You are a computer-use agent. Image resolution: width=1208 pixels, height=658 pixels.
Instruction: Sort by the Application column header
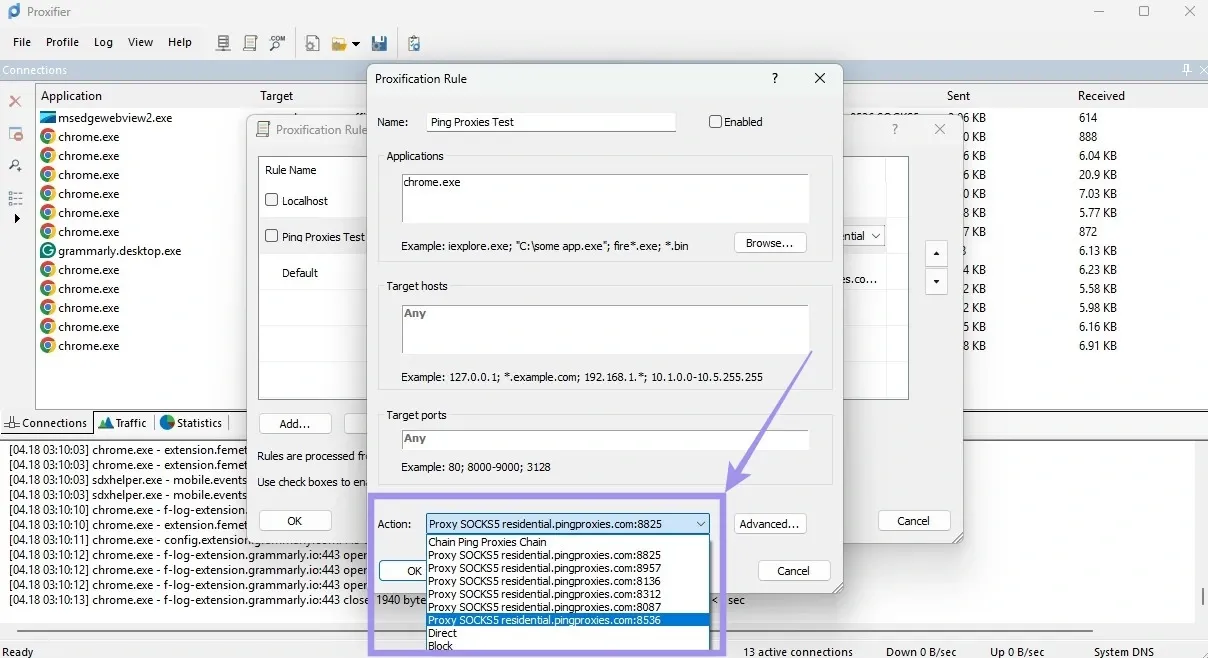point(71,96)
